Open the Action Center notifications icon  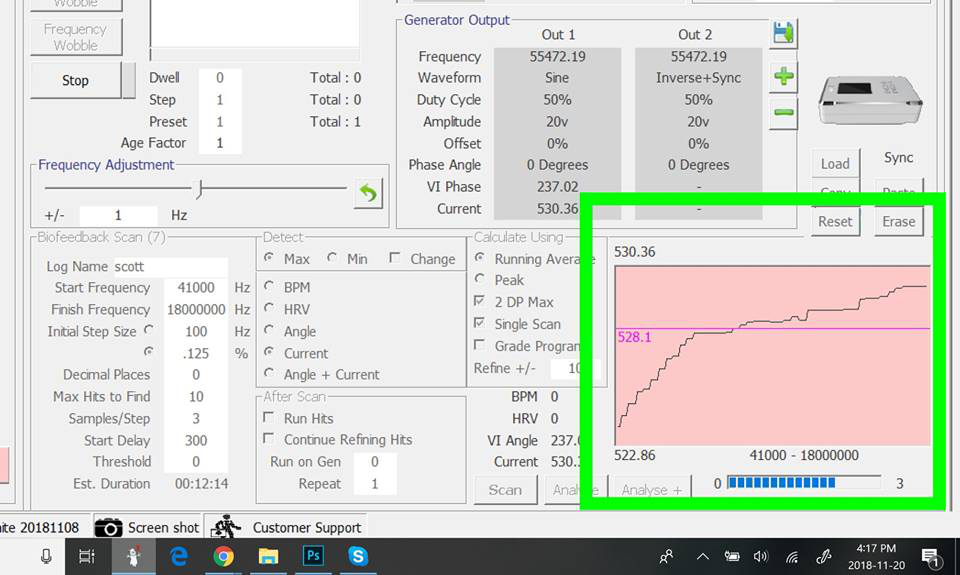[931, 557]
